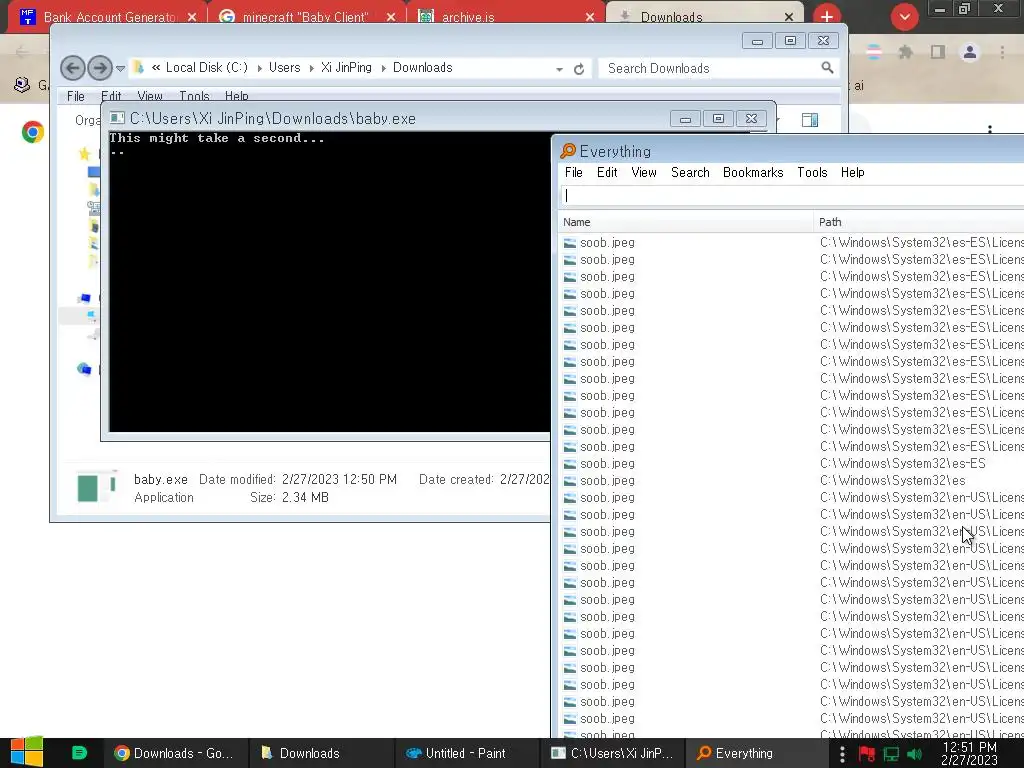This screenshot has width=1024, height=768.
Task: Switch to minecraft "Baby Client" Chrome tab
Action: [305, 17]
